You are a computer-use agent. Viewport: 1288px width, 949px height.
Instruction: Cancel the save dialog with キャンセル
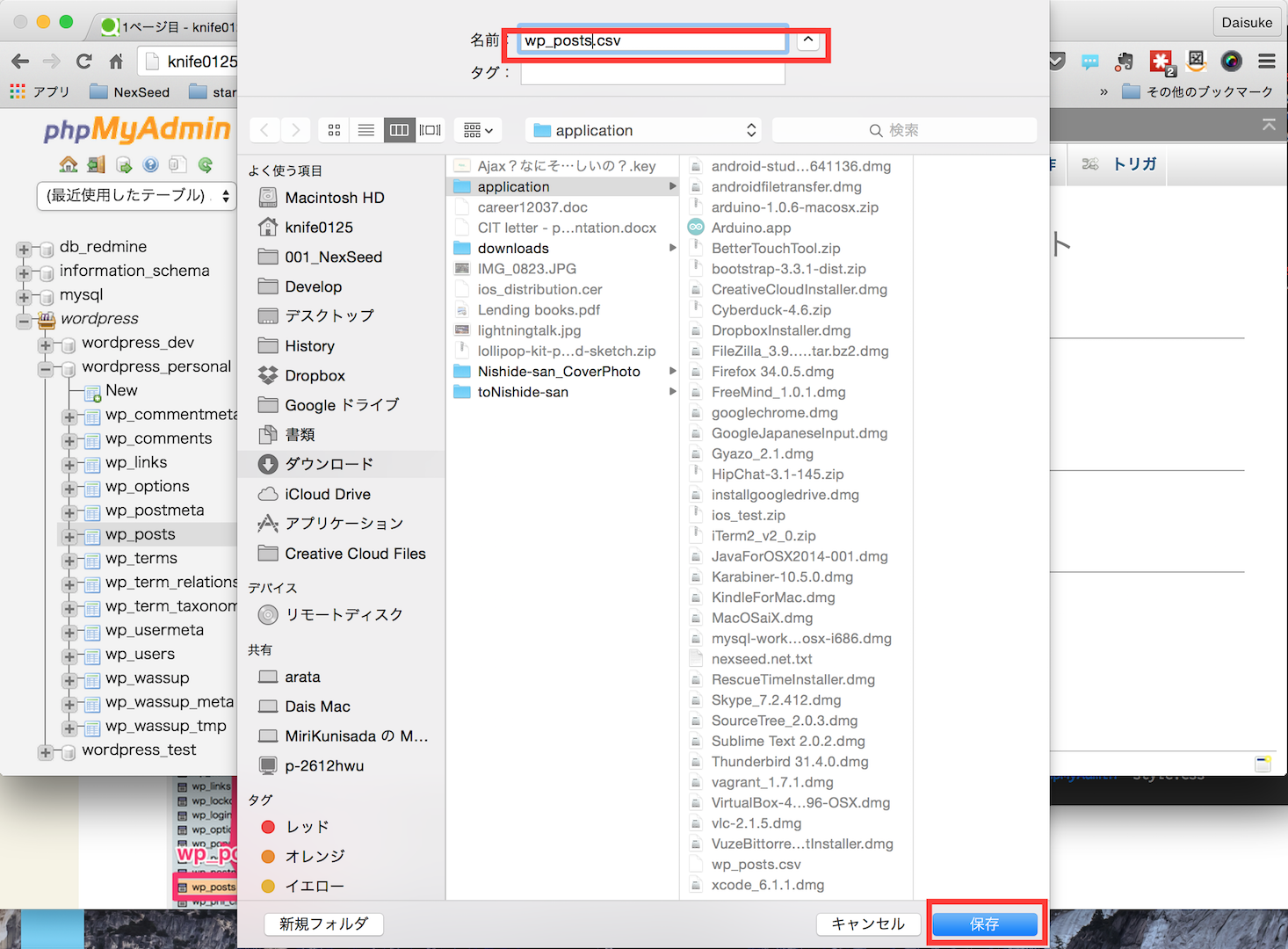[867, 924]
